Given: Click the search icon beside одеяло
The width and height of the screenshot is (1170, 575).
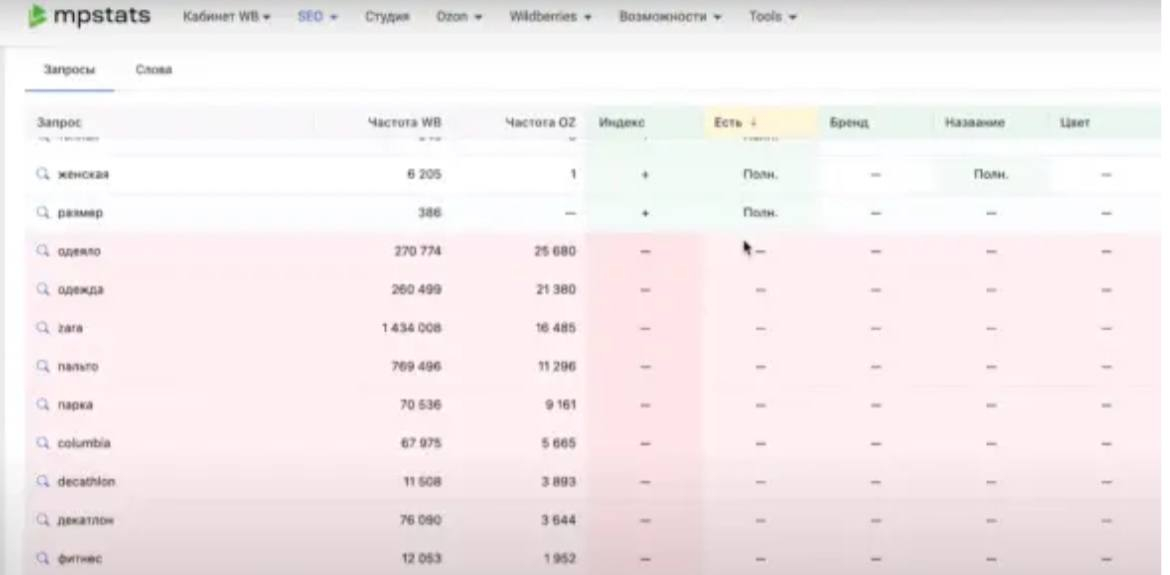Looking at the screenshot, I should coord(43,251).
